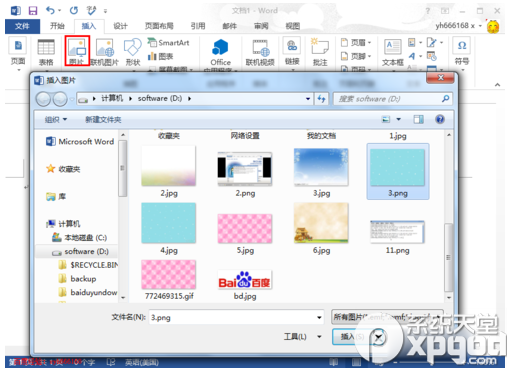Select Local Disk (C:) in the tree

pyautogui.click(x=80, y=238)
